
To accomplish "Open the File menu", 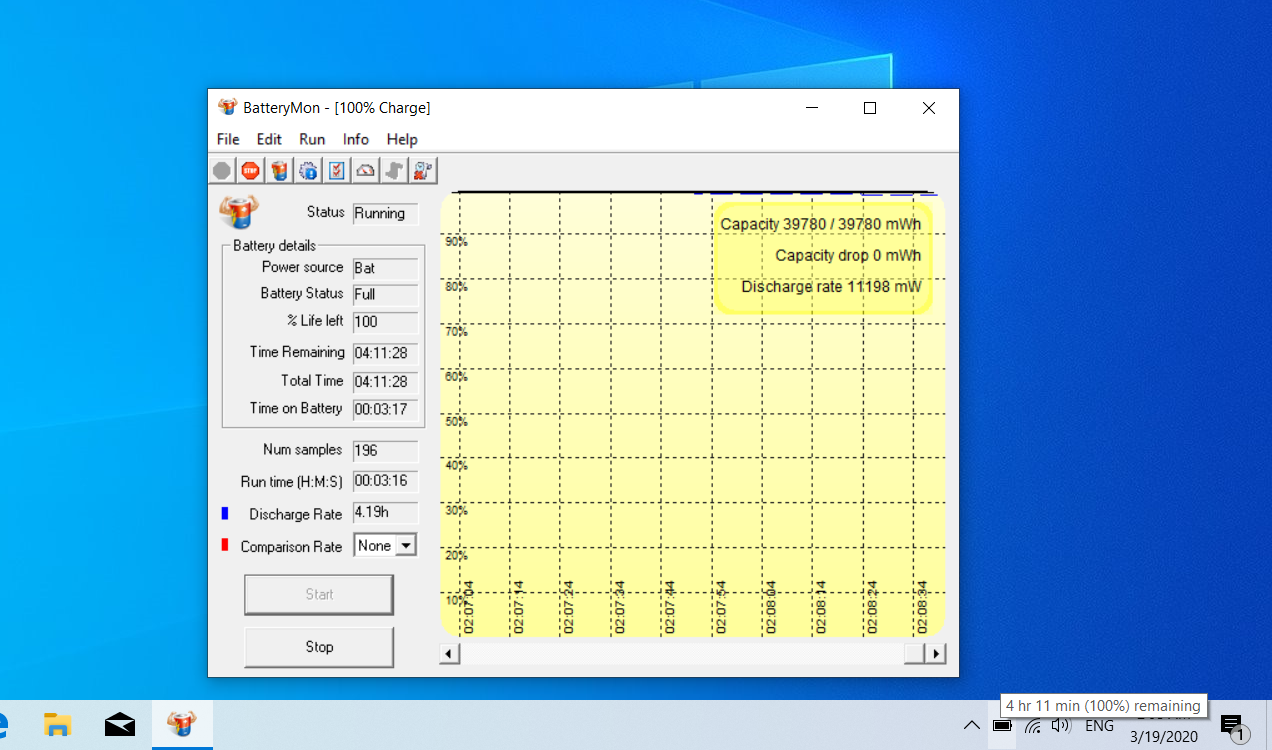I will (x=228, y=139).
